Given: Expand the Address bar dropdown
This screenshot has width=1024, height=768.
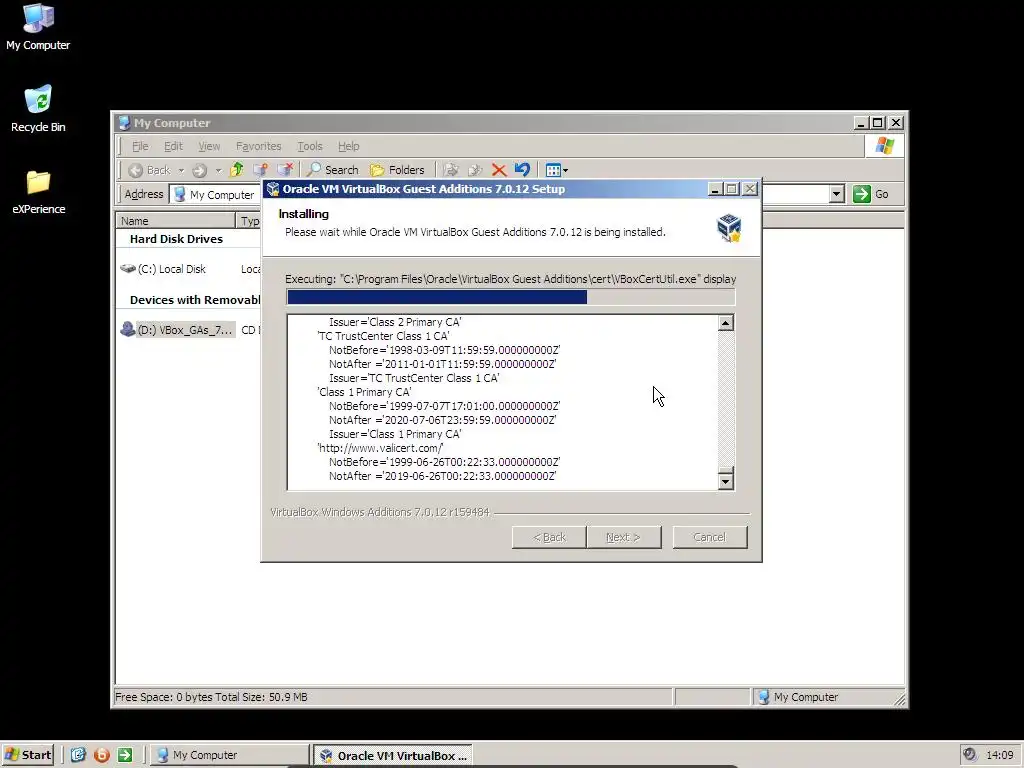Looking at the screenshot, I should pyautogui.click(x=837, y=194).
